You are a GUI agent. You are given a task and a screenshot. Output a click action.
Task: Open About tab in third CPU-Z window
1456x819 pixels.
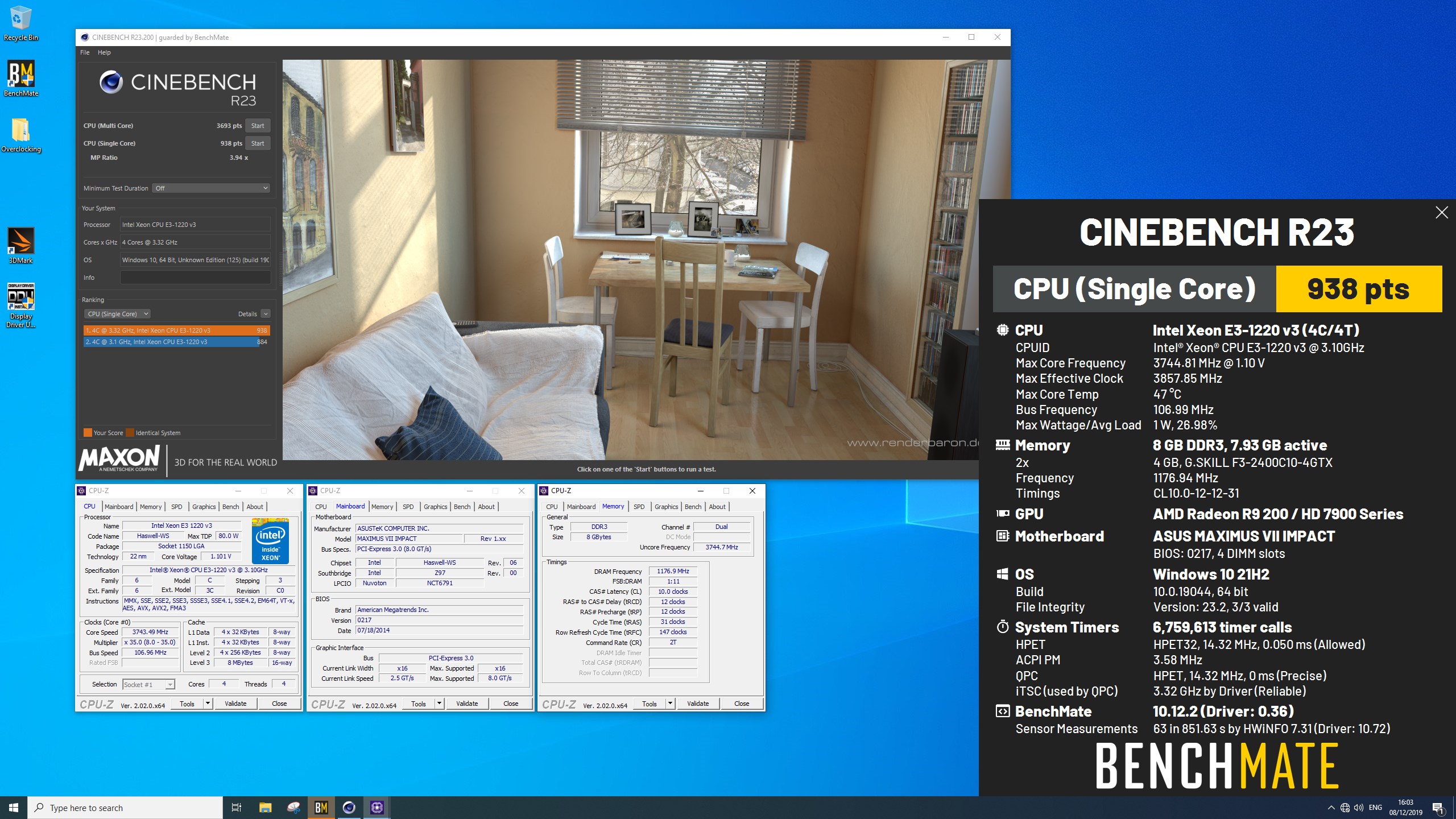(x=717, y=507)
